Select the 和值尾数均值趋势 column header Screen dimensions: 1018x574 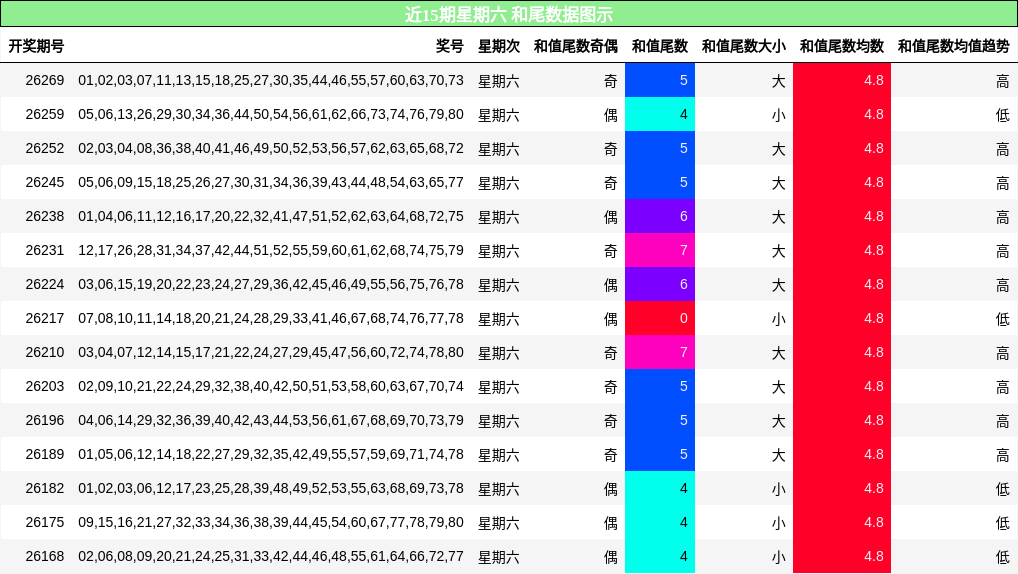(x=954, y=46)
